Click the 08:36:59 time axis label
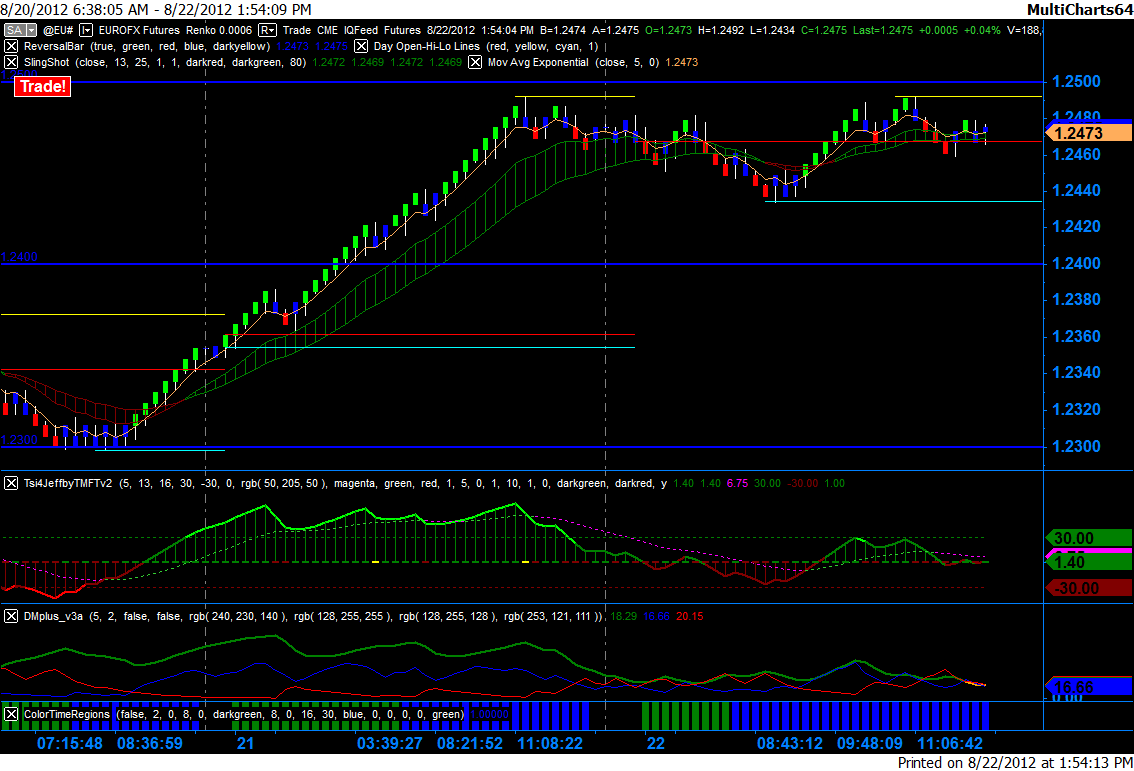Screen dimensions: 1134x771 coord(150,744)
